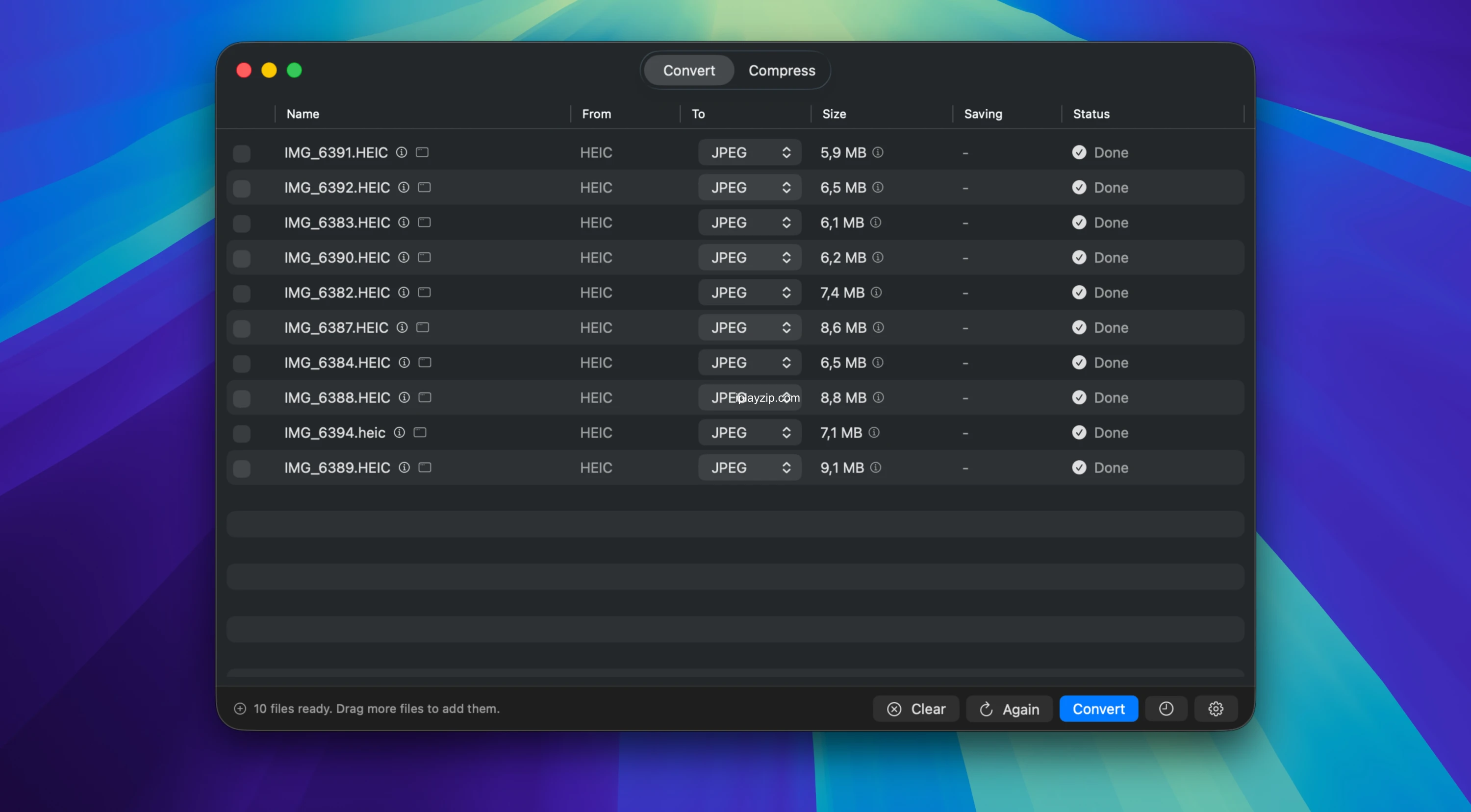Click the Clear button
This screenshot has height=812, width=1471.
click(916, 709)
